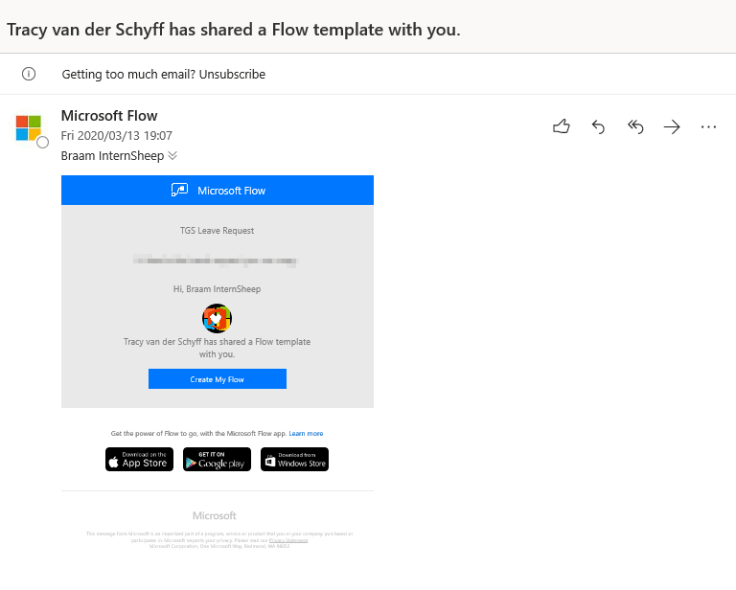Click Tracy van der Schyff's profile picture

[x=217, y=319]
